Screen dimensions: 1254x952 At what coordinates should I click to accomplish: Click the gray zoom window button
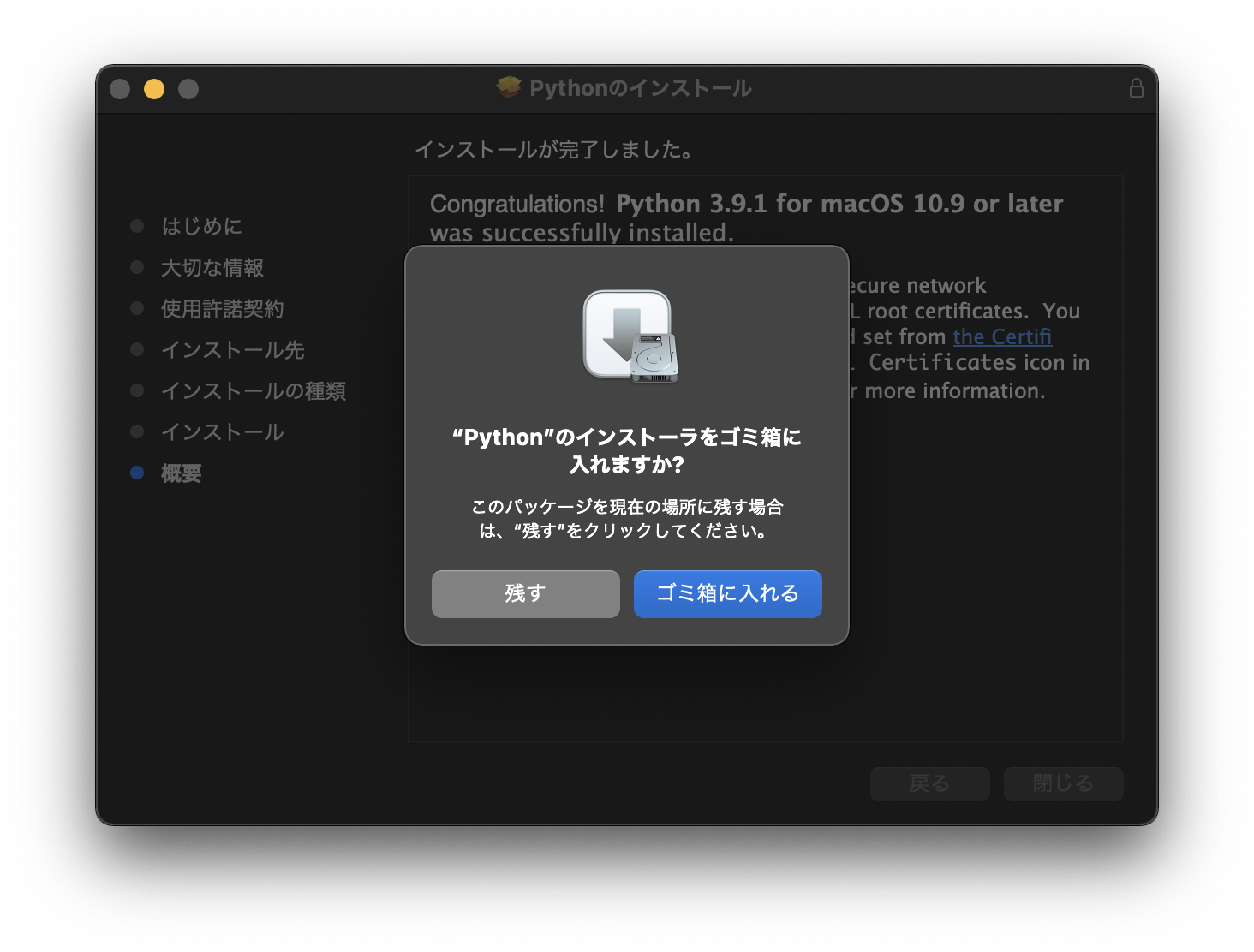[188, 89]
